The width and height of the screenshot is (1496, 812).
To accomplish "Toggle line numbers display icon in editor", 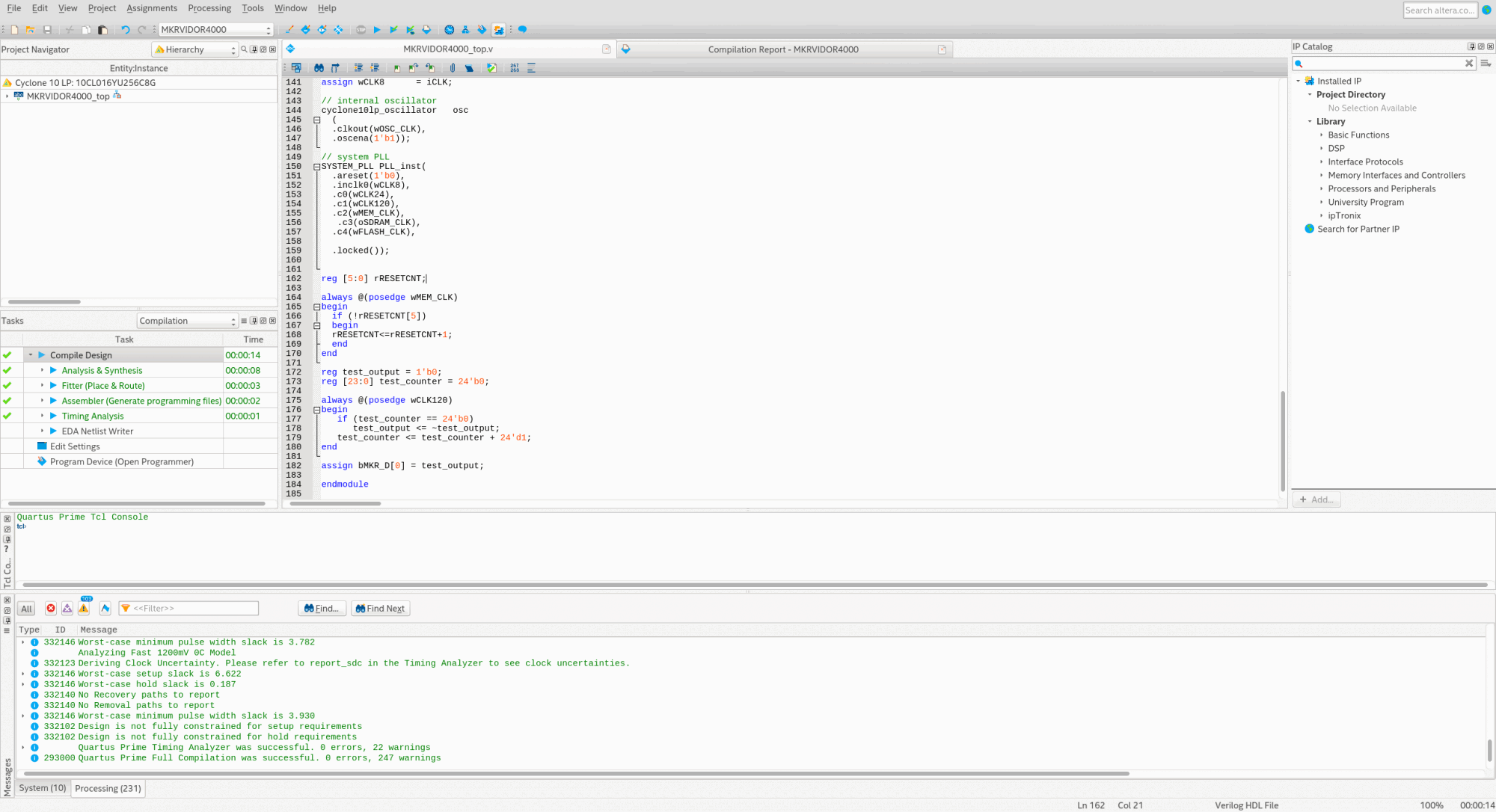I will [515, 68].
